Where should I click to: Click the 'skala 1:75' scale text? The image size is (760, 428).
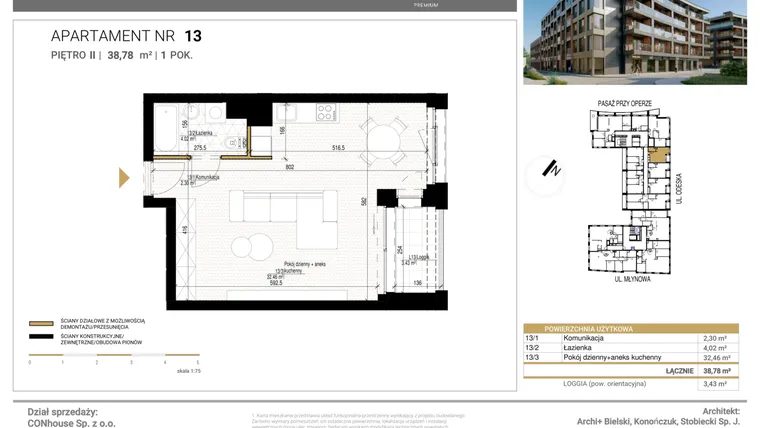tap(189, 371)
